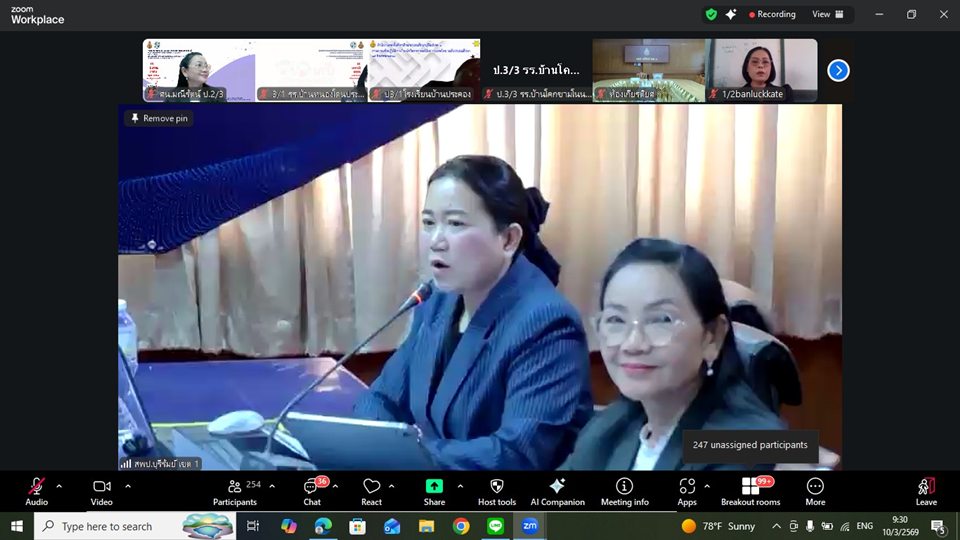
Task: Select the 1/2banluckkate video thumbnail
Action: pos(762,70)
